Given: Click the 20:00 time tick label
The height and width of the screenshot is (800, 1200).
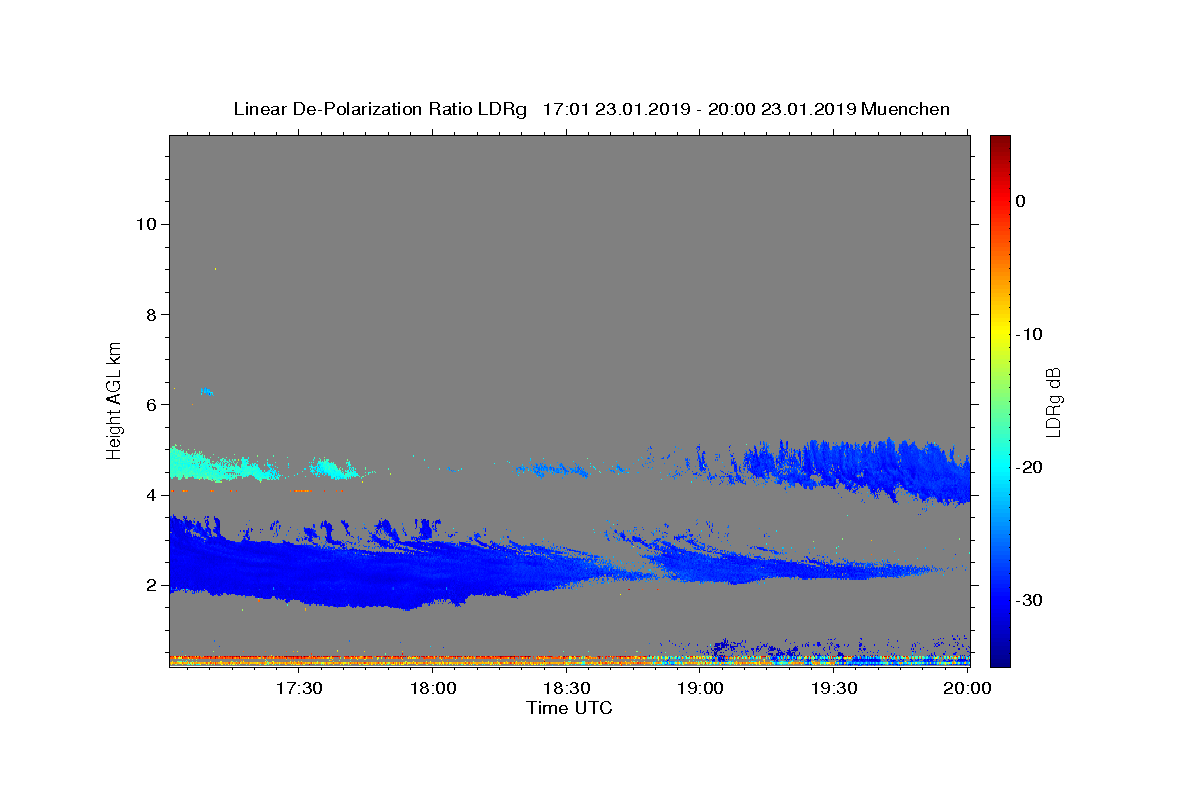Looking at the screenshot, I should pos(967,688).
